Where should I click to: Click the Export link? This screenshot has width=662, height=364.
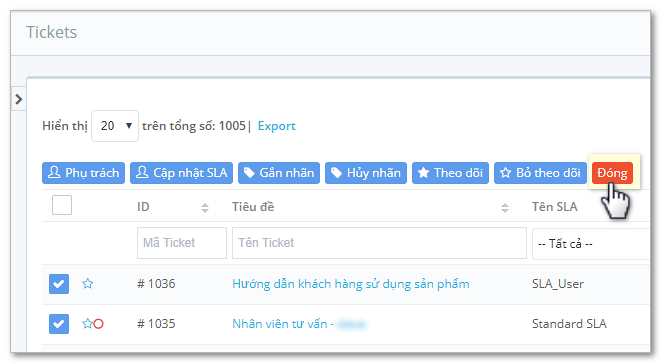click(277, 126)
